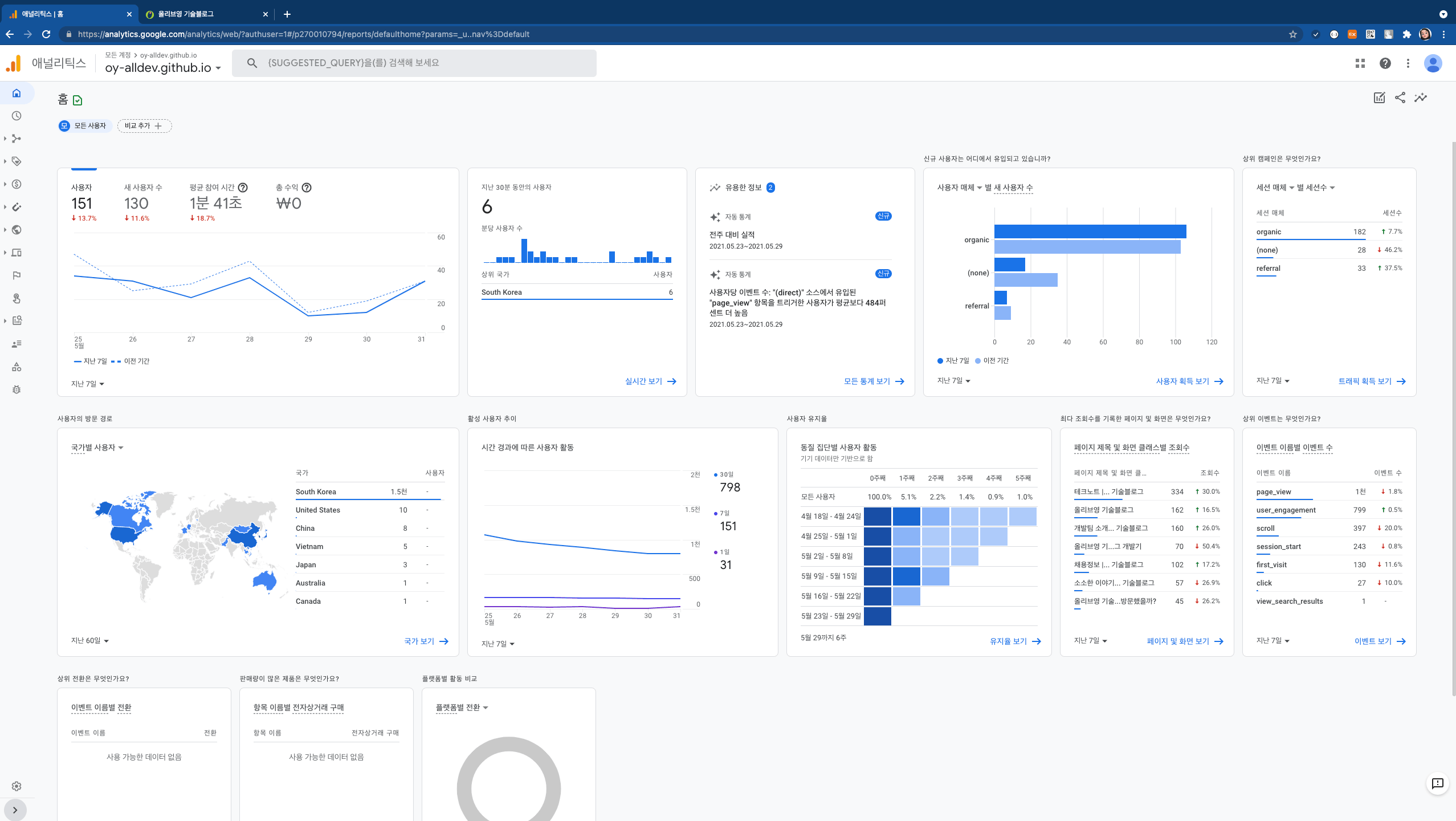Toggle the green data status check icon by 홈

(x=78, y=101)
